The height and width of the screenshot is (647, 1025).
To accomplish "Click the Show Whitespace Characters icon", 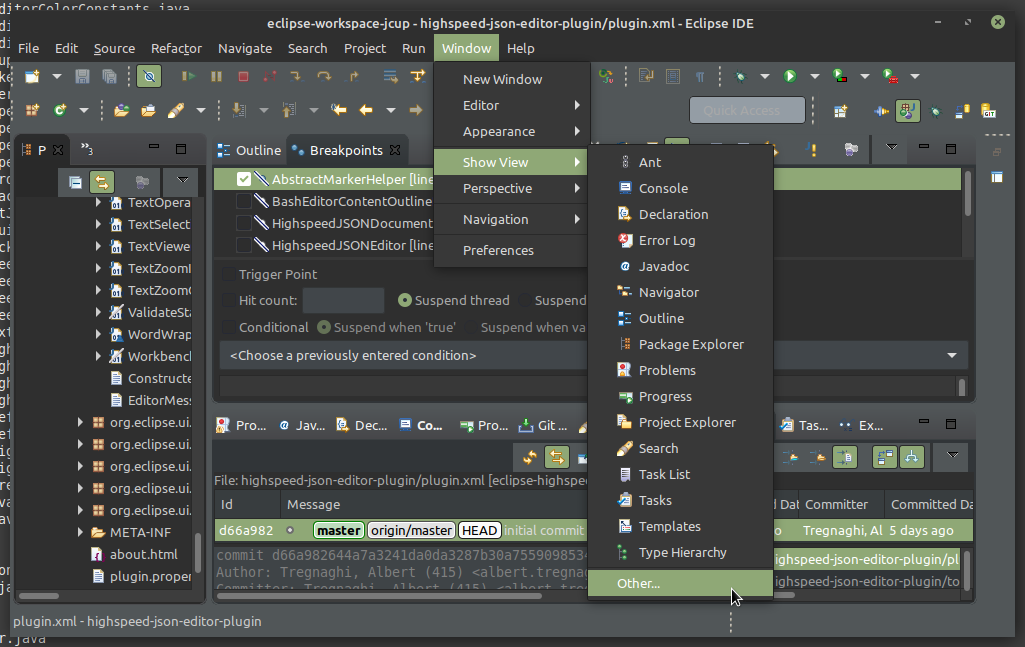I will tap(699, 76).
